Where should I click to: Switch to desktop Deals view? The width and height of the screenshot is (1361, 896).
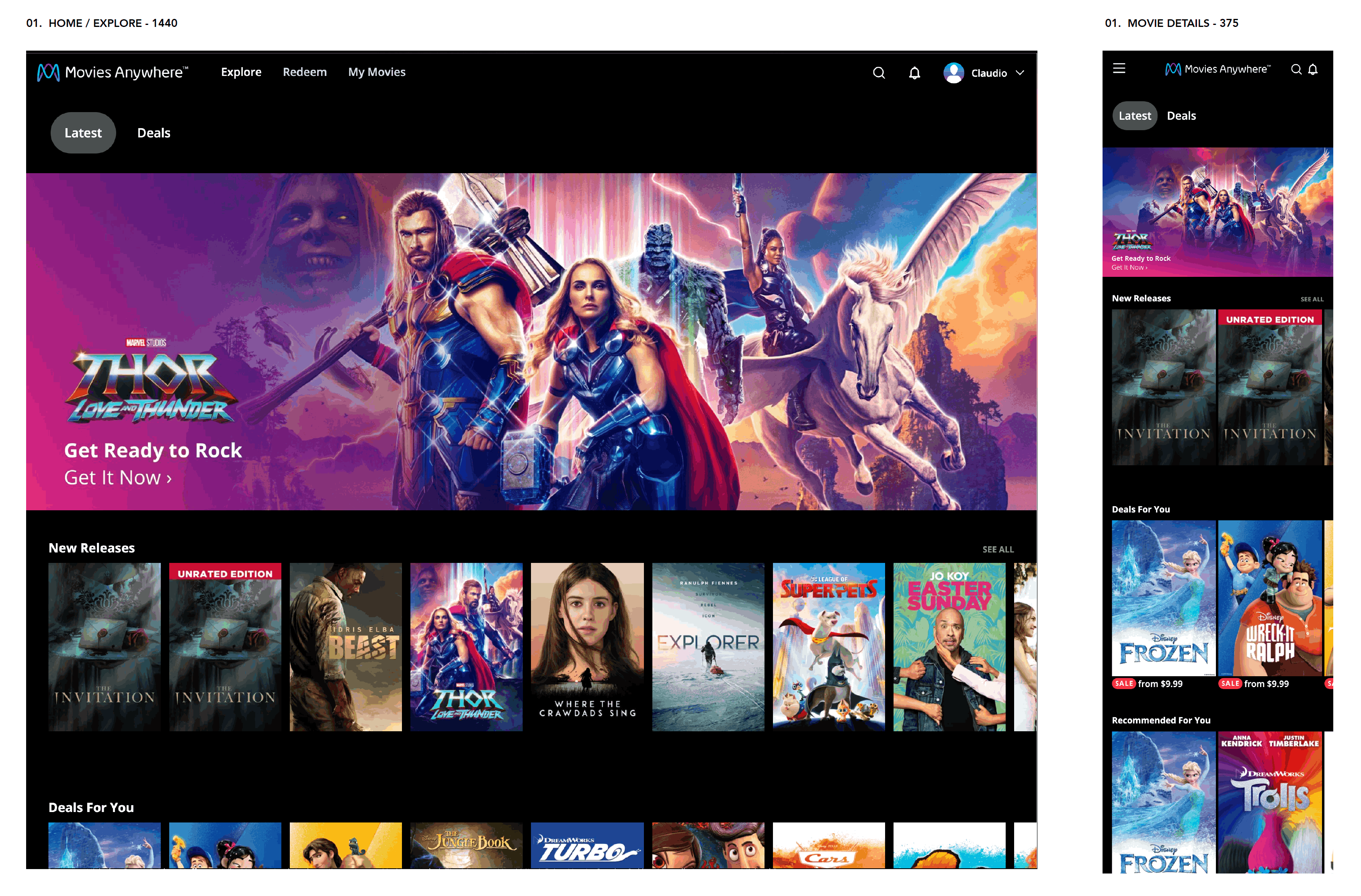pyautogui.click(x=154, y=133)
